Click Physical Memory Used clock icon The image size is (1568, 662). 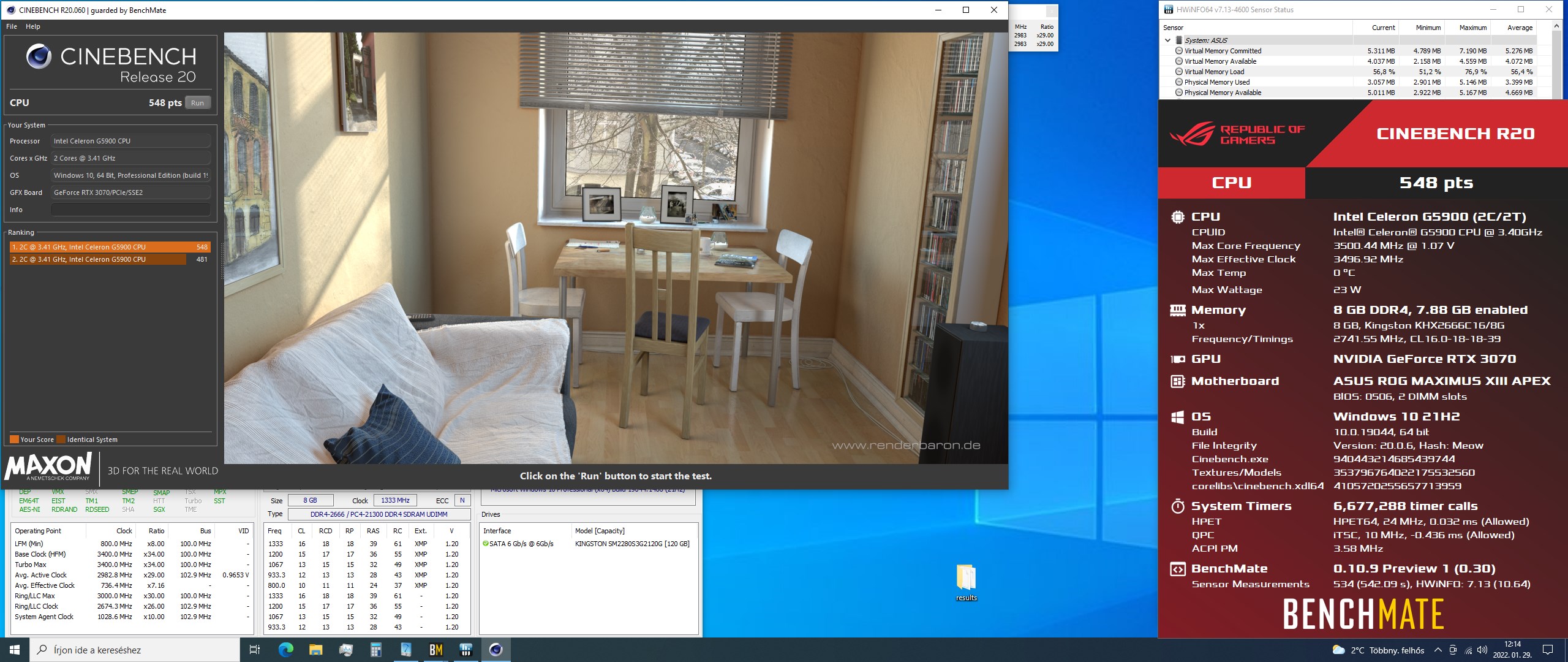(x=1179, y=82)
